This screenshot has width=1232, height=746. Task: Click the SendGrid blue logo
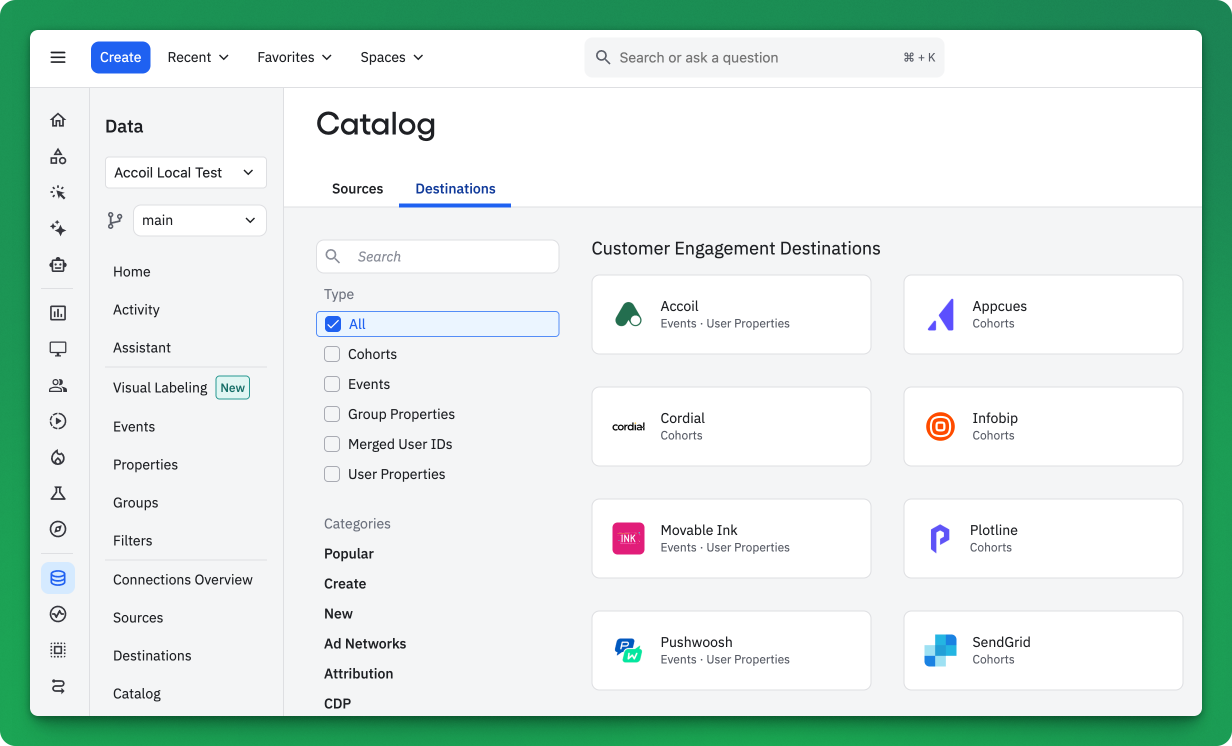click(940, 650)
